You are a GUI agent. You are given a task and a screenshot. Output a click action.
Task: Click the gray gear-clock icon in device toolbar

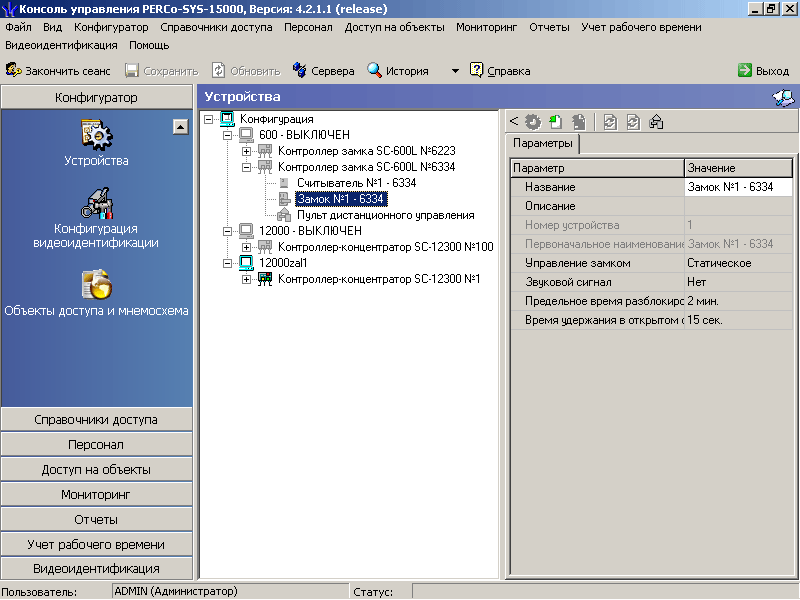[x=533, y=122]
